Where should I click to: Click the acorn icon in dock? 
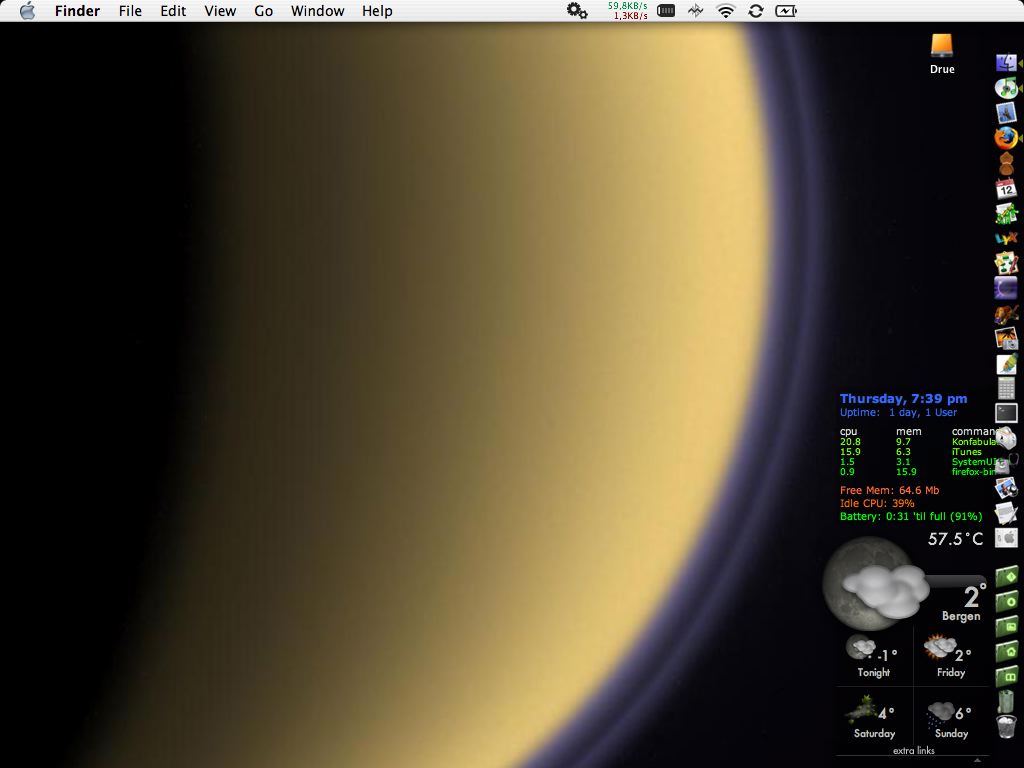tap(1006, 163)
